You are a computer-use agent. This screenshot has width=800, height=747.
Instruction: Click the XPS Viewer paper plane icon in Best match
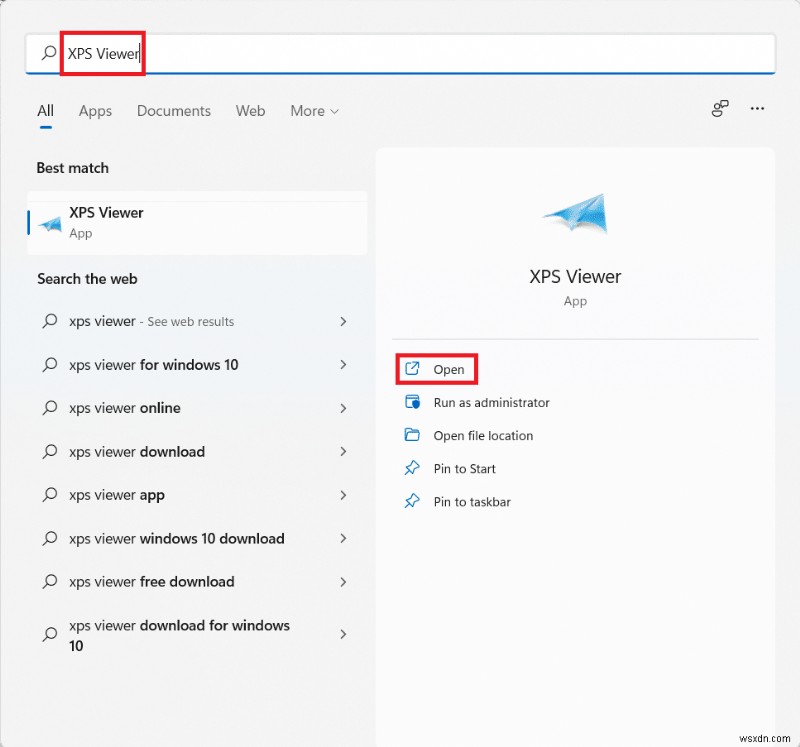coord(50,223)
